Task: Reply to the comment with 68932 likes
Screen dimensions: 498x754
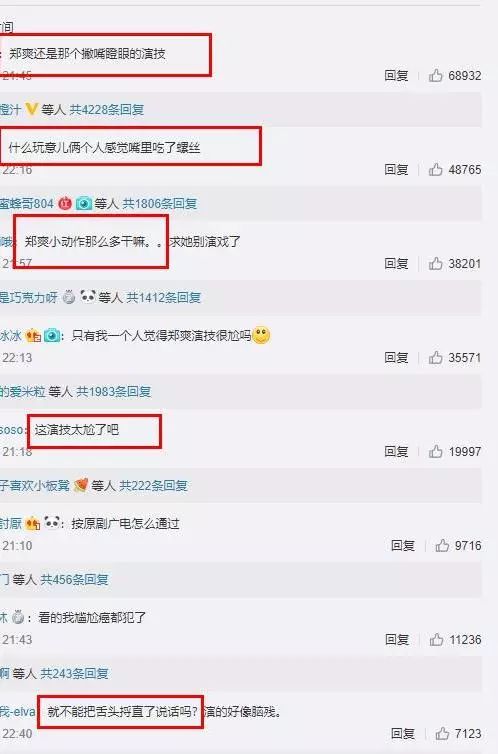Action: click(396, 75)
